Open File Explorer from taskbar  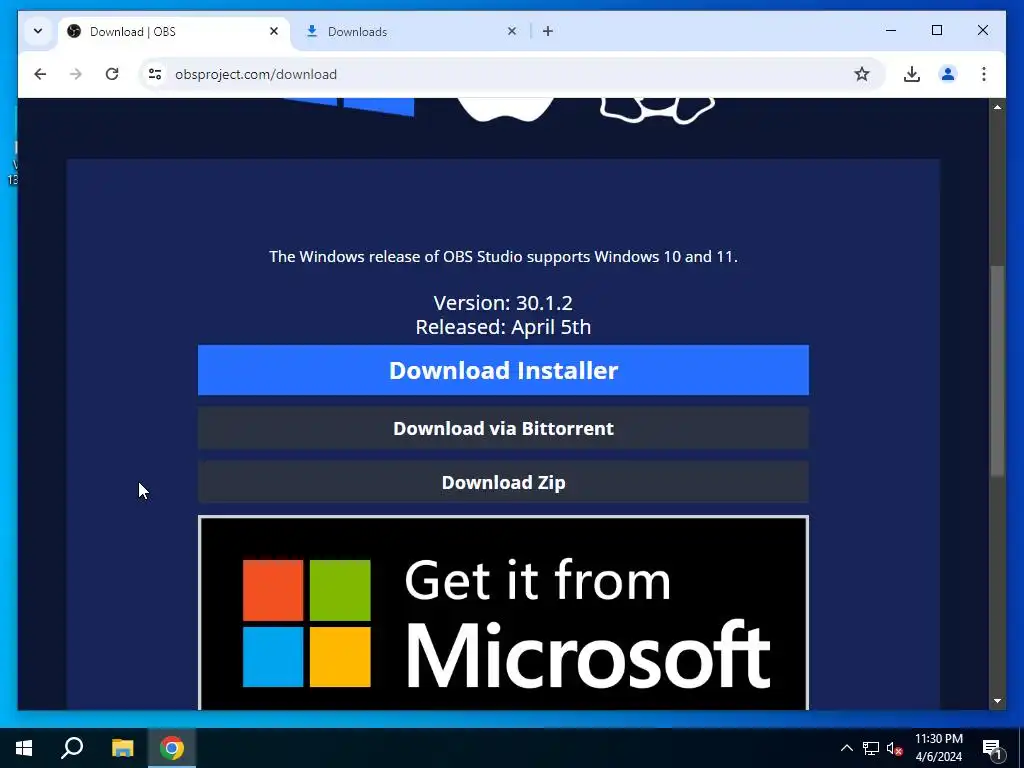[122, 748]
